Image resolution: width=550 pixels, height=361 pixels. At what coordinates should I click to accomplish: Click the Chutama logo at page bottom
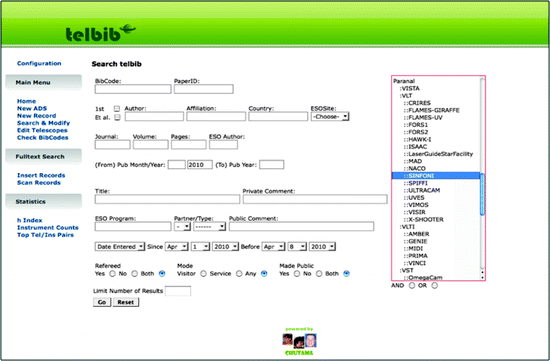pos(299,341)
